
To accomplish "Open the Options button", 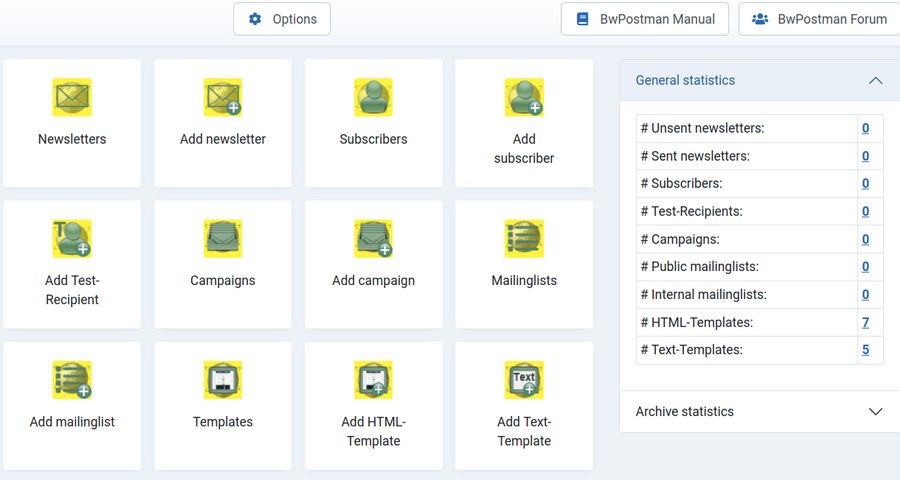I will pyautogui.click(x=282, y=19).
